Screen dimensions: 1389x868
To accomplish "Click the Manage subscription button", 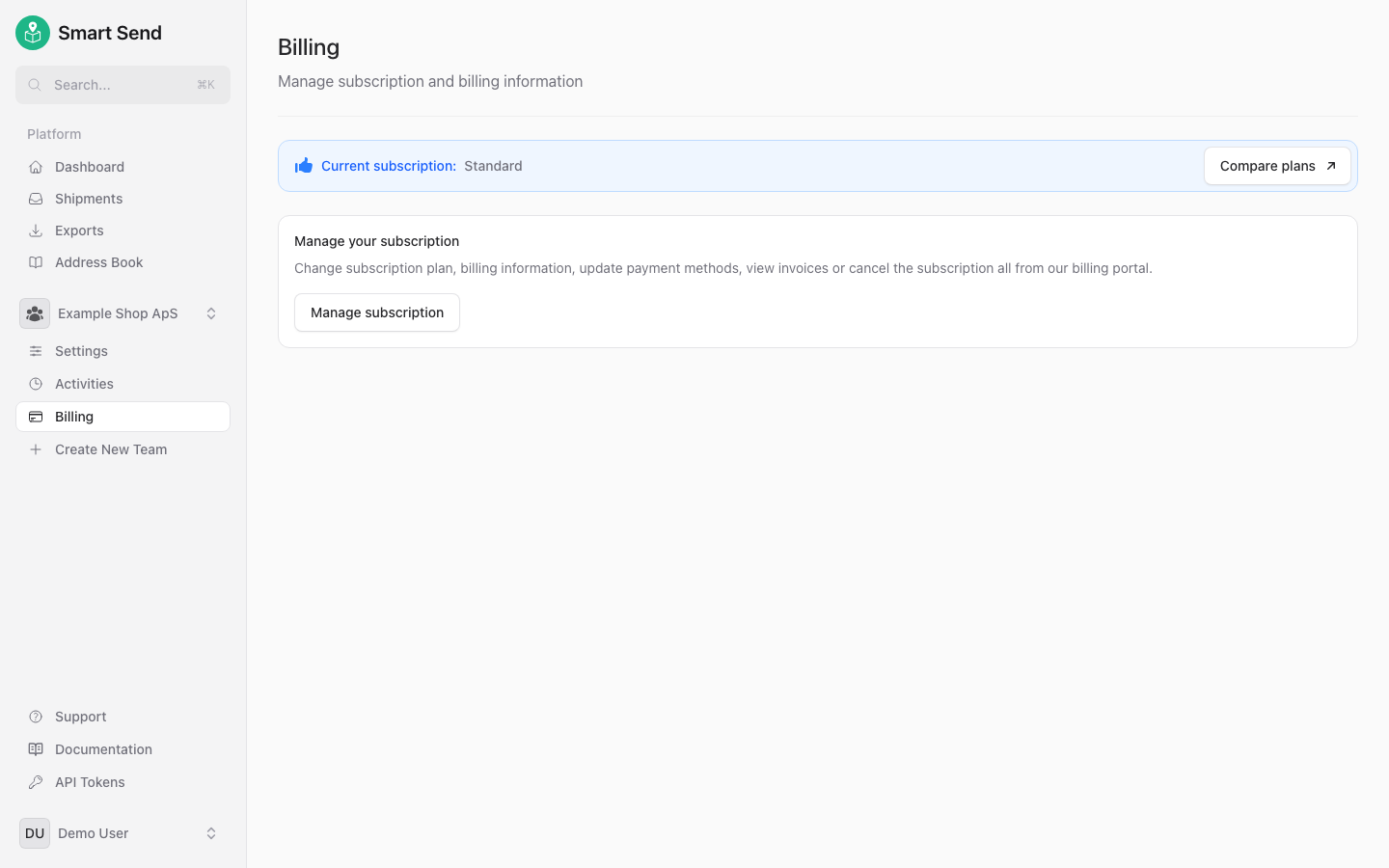I will 376,312.
